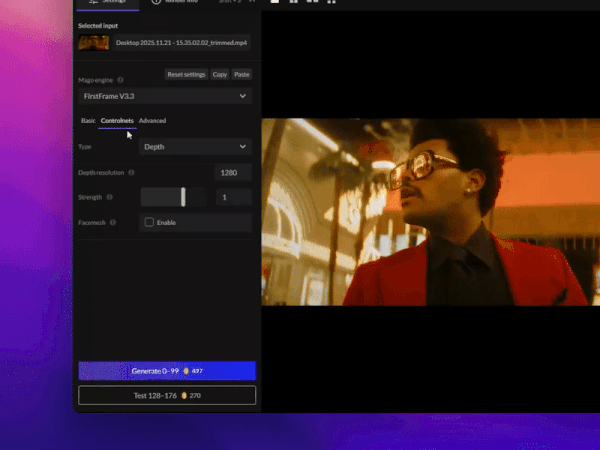600x450 pixels.
Task: Select the selected input video thumbnail
Action: 93,42
